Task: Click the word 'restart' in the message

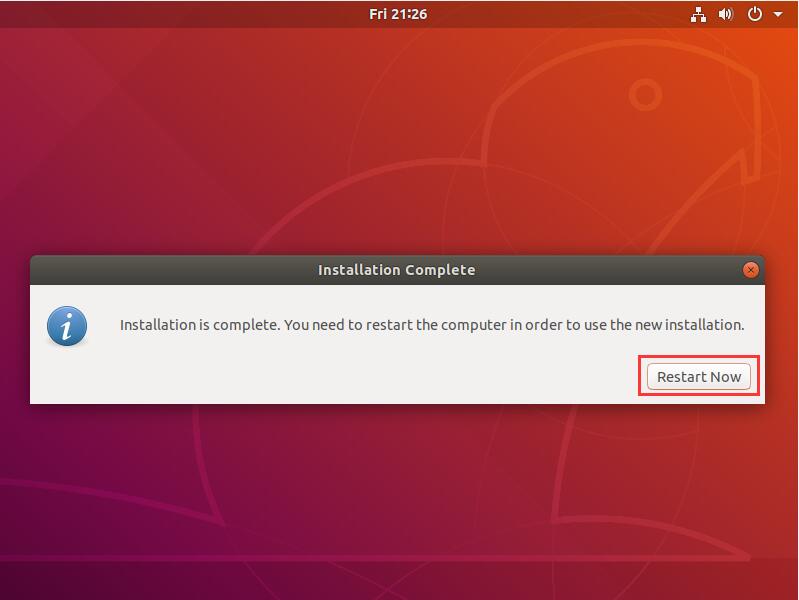Action: coord(390,325)
